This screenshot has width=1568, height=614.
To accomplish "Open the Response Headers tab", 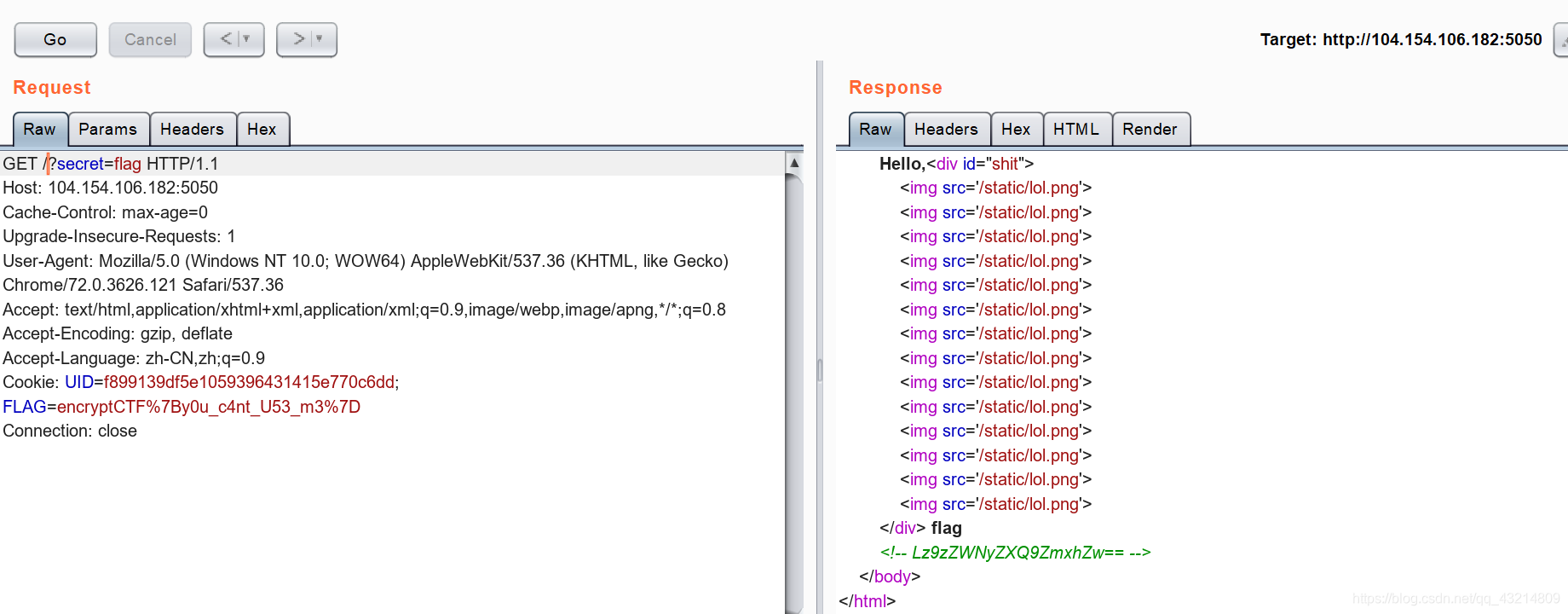I will click(x=947, y=130).
